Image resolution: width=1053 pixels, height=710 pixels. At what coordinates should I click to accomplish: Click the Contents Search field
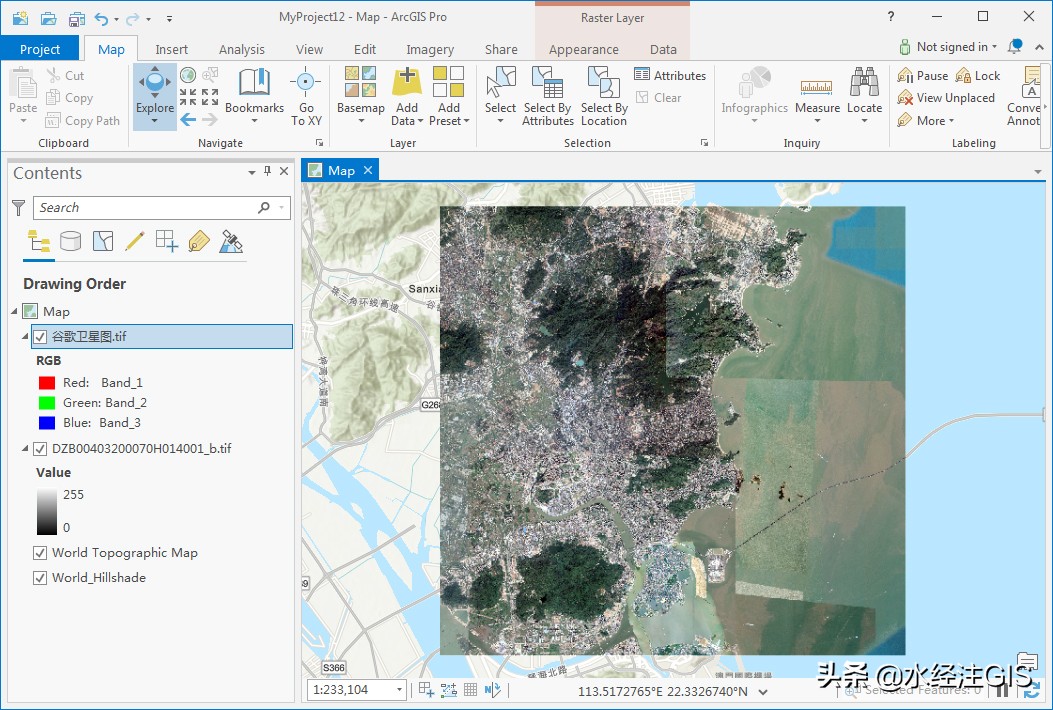[x=162, y=208]
